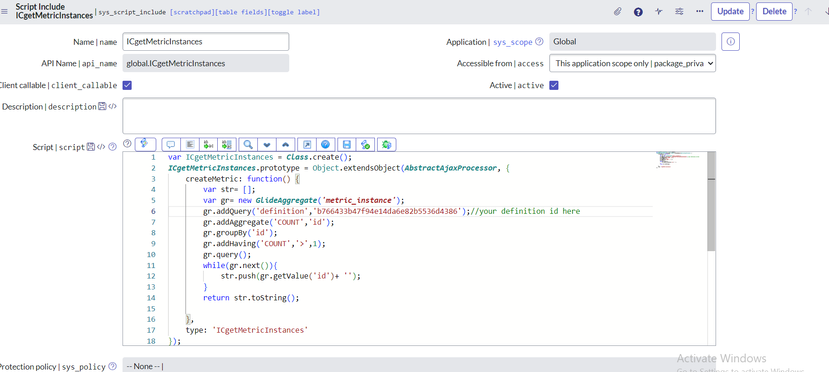Toggle comment in the script toolbar
829x372 pixels.
click(171, 144)
